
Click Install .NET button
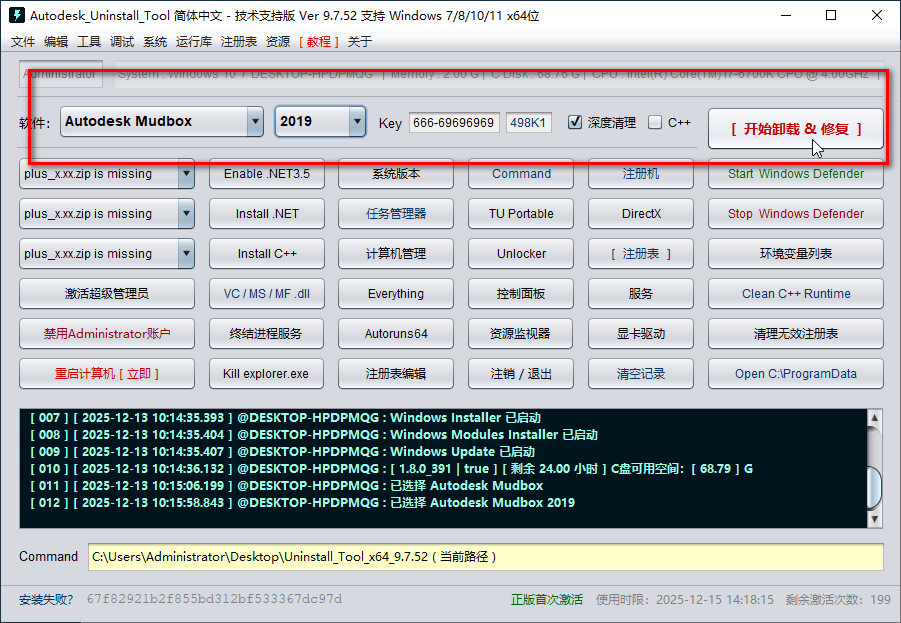tap(267, 214)
